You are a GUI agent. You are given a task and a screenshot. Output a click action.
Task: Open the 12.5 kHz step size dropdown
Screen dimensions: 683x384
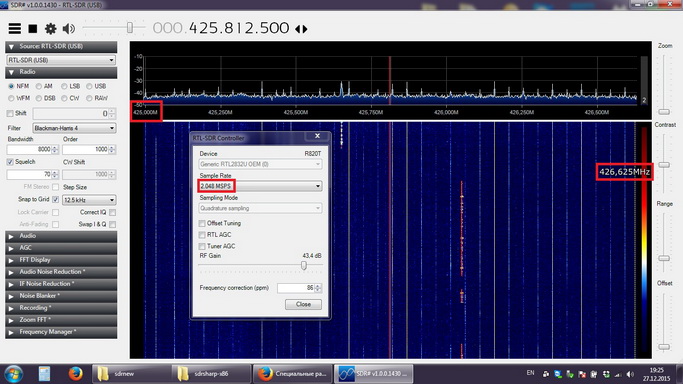coord(89,200)
